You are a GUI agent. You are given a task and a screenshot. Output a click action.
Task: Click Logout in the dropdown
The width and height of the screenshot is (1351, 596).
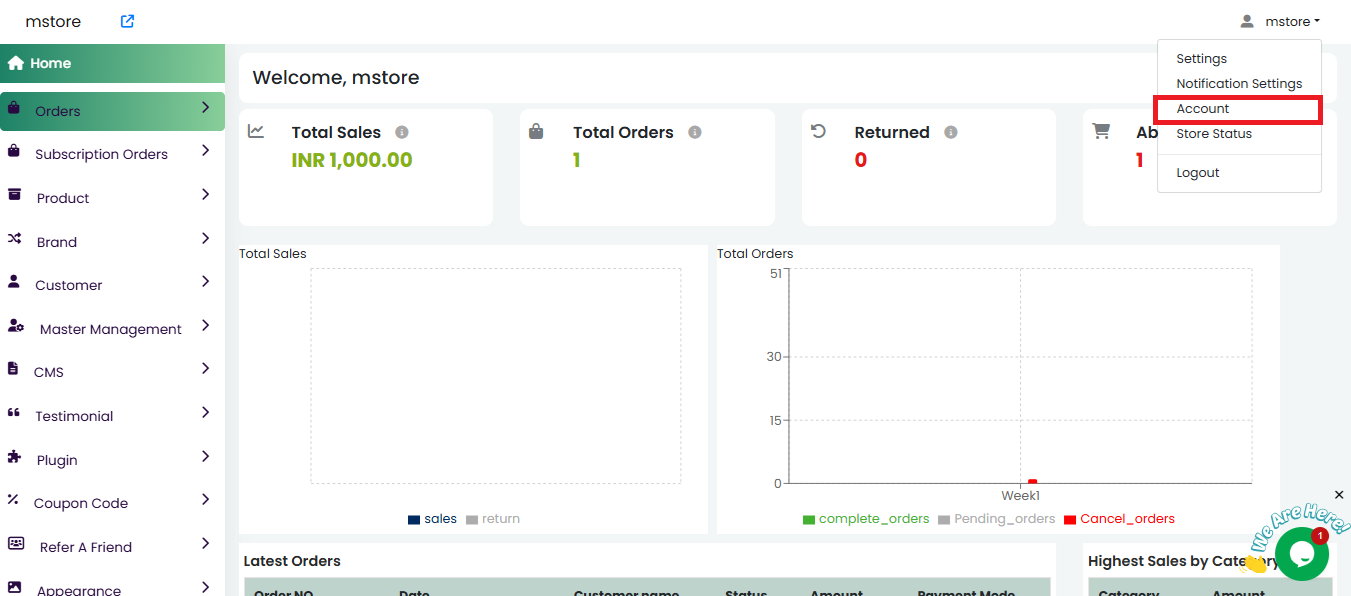click(1198, 173)
